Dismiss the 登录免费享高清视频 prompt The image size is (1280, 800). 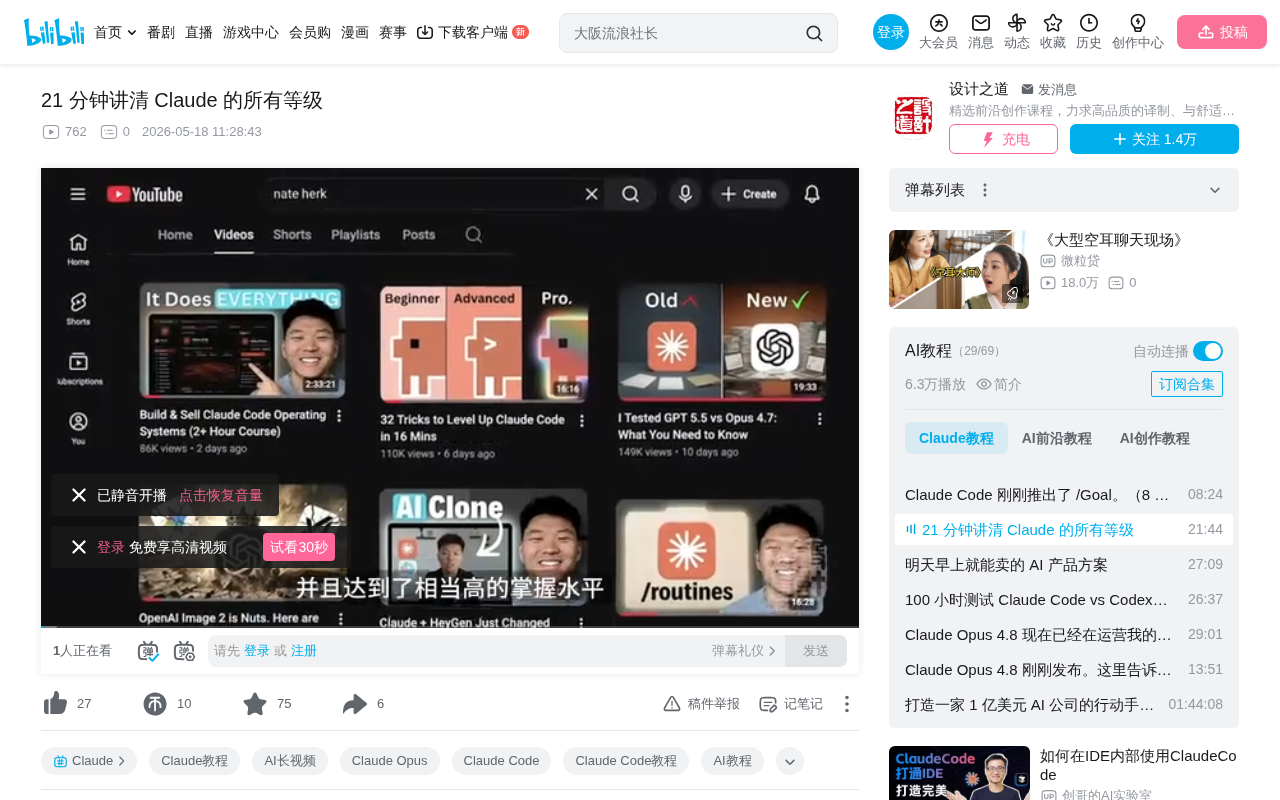point(79,547)
